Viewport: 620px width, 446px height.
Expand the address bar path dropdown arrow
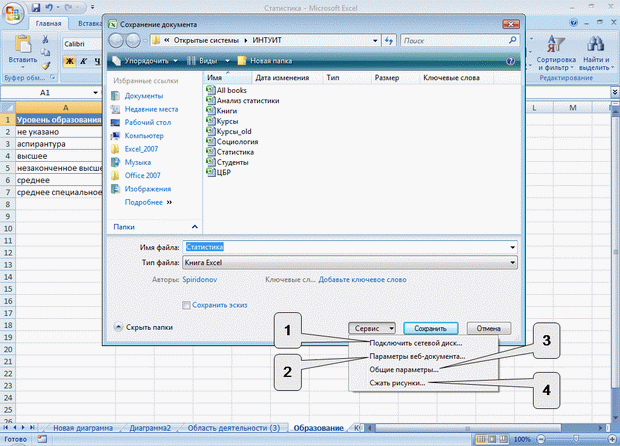[x=375, y=40]
